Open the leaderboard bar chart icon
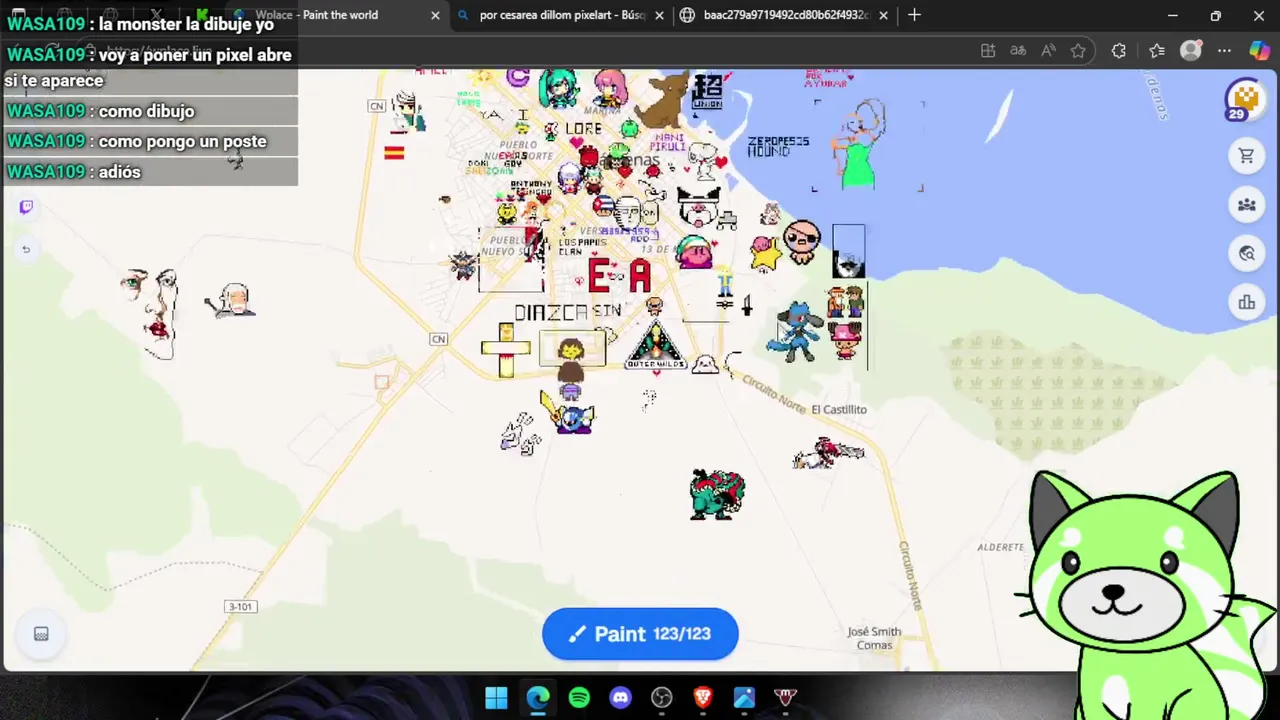 pyautogui.click(x=1246, y=303)
